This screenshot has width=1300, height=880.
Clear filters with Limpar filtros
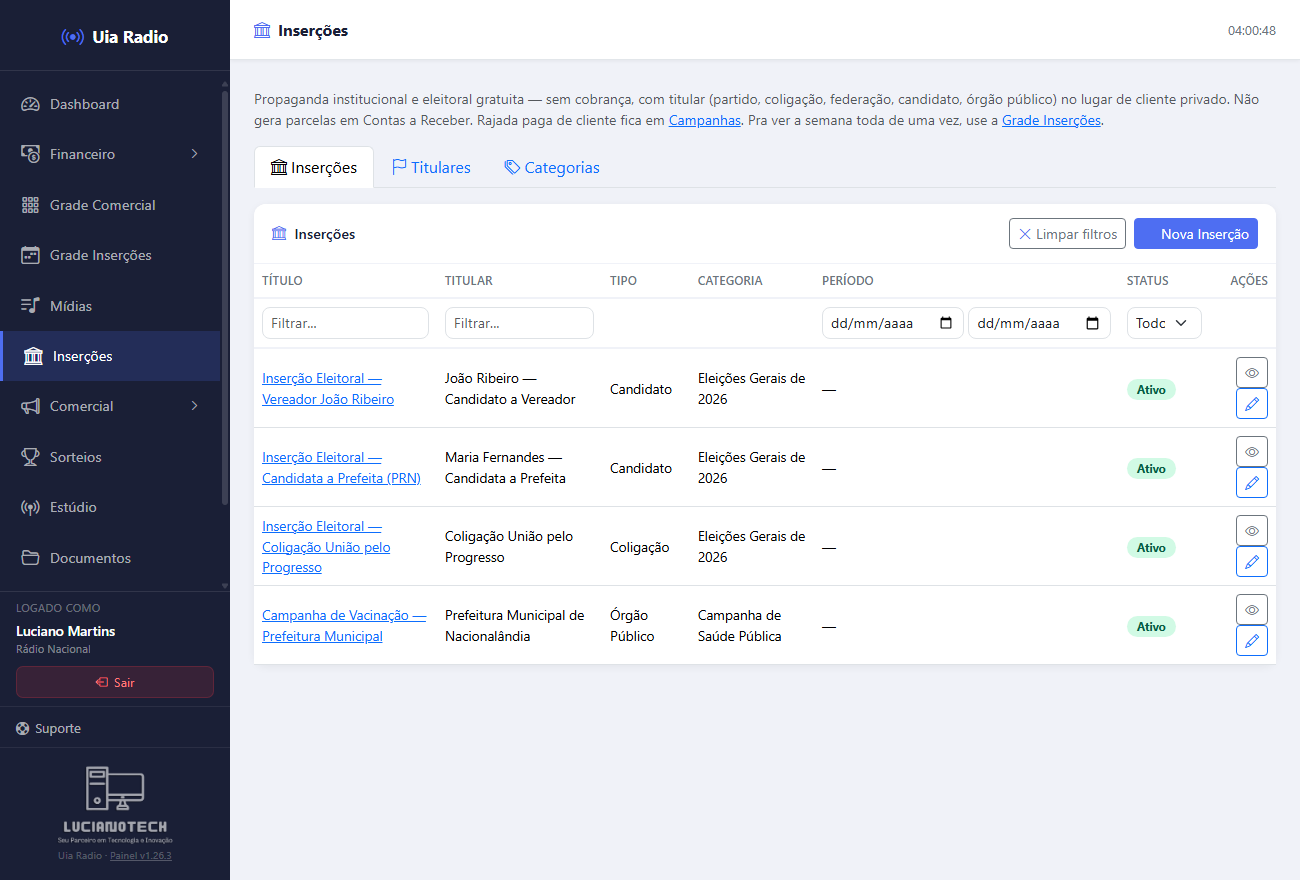pos(1067,234)
